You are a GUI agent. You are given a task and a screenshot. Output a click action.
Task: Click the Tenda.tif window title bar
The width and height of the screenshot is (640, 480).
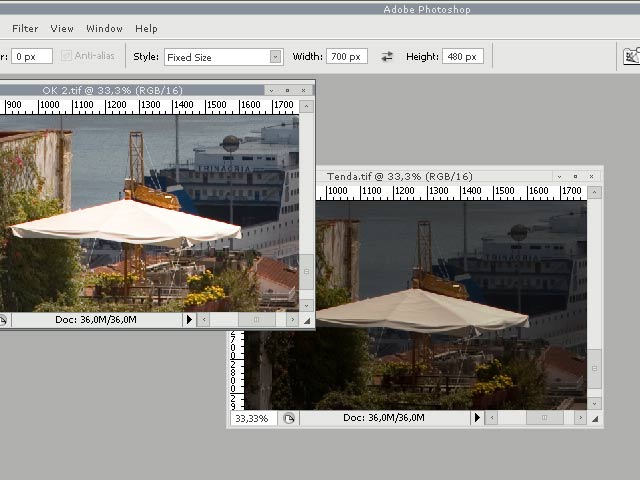click(433, 176)
